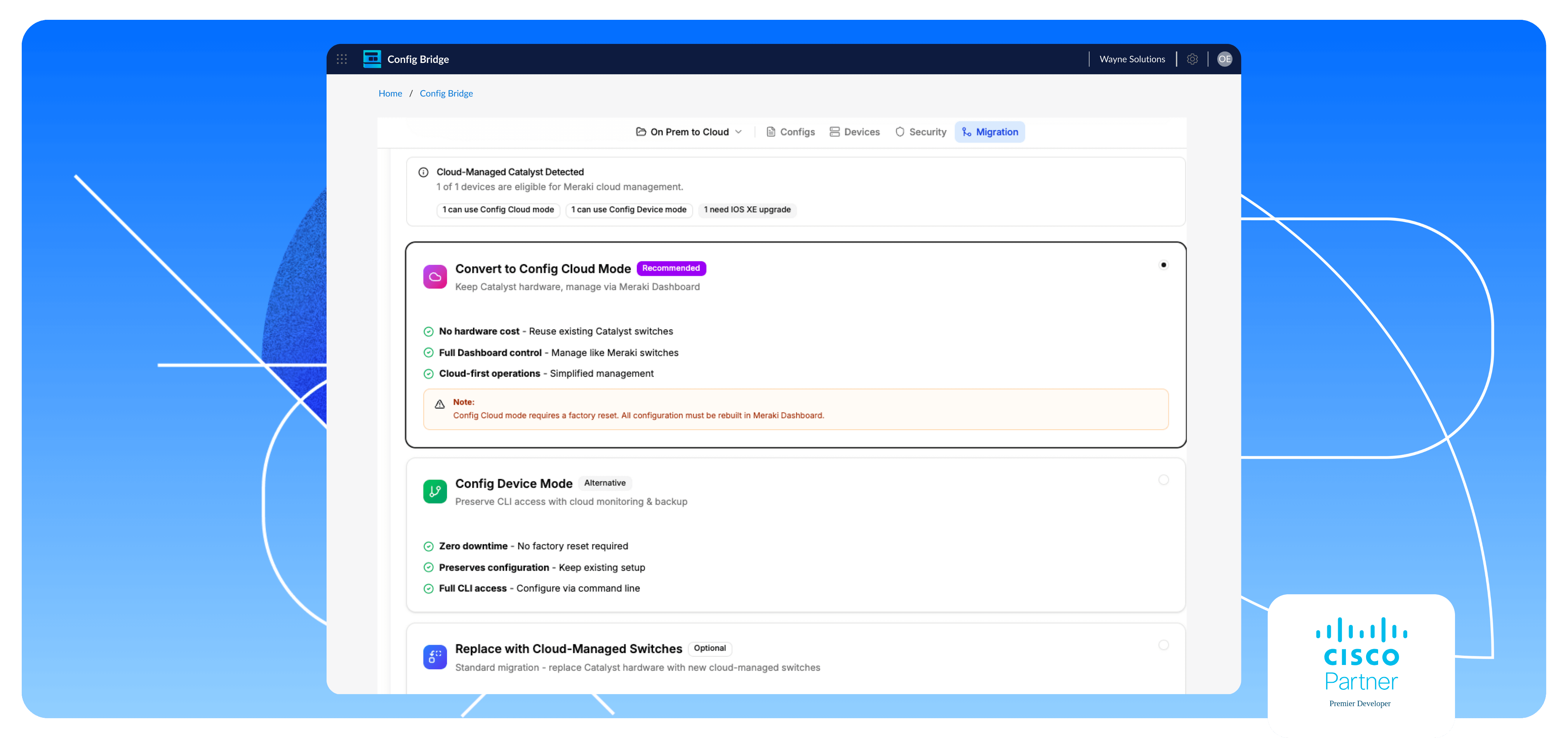Click the Migration branch icon on its tab
The image size is (1568, 738).
click(x=966, y=132)
